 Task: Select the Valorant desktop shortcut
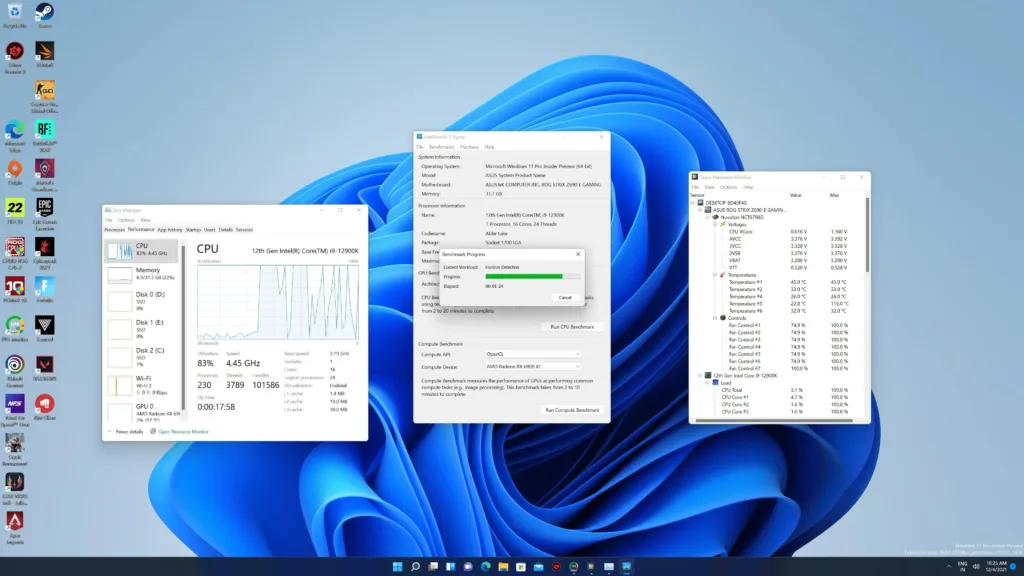coord(44,368)
